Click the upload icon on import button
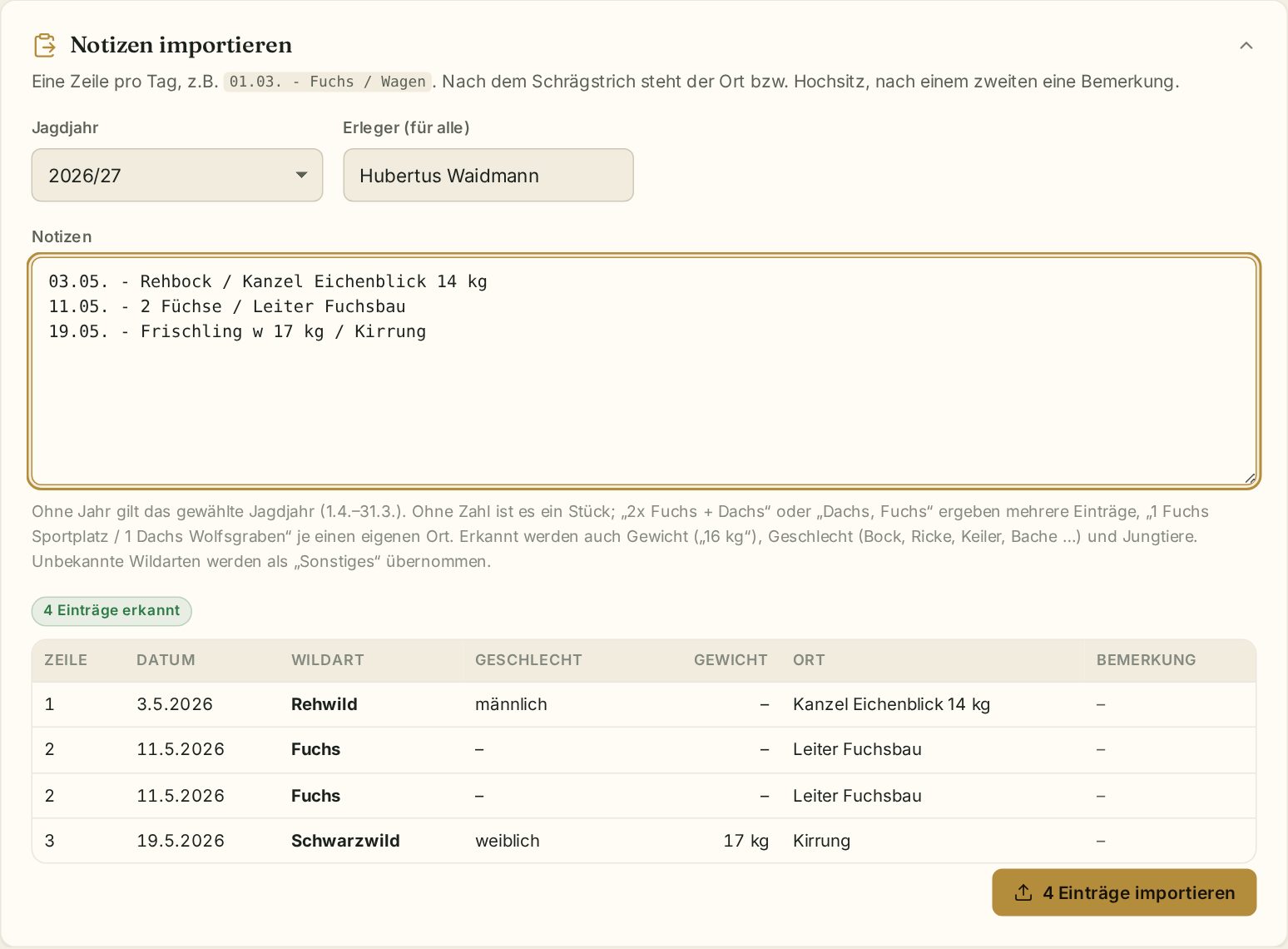Viewport: 1288px width, 949px height. click(1023, 892)
